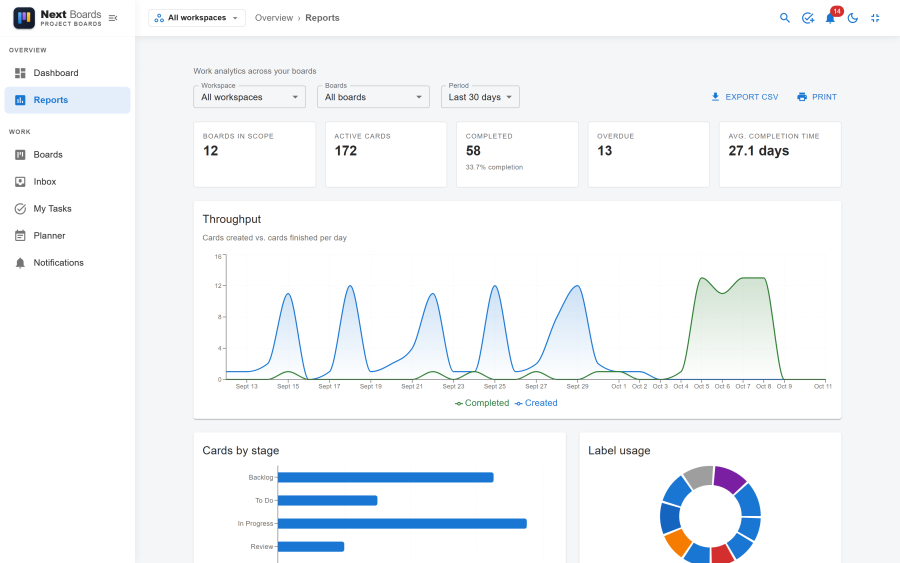This screenshot has height=563, width=900.
Task: Toggle the Created series in the legend
Action: (536, 403)
